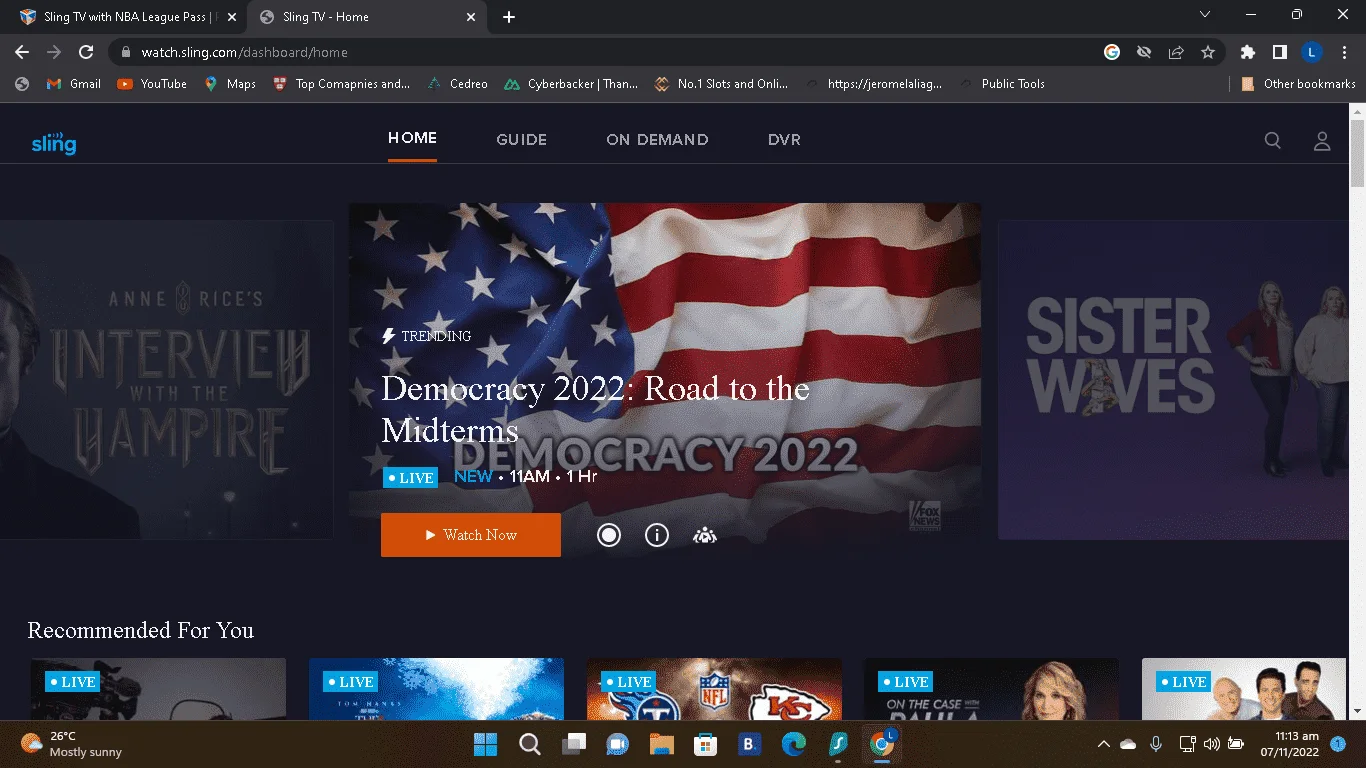Switch to the HOME tab
The height and width of the screenshot is (768, 1366).
pos(412,138)
